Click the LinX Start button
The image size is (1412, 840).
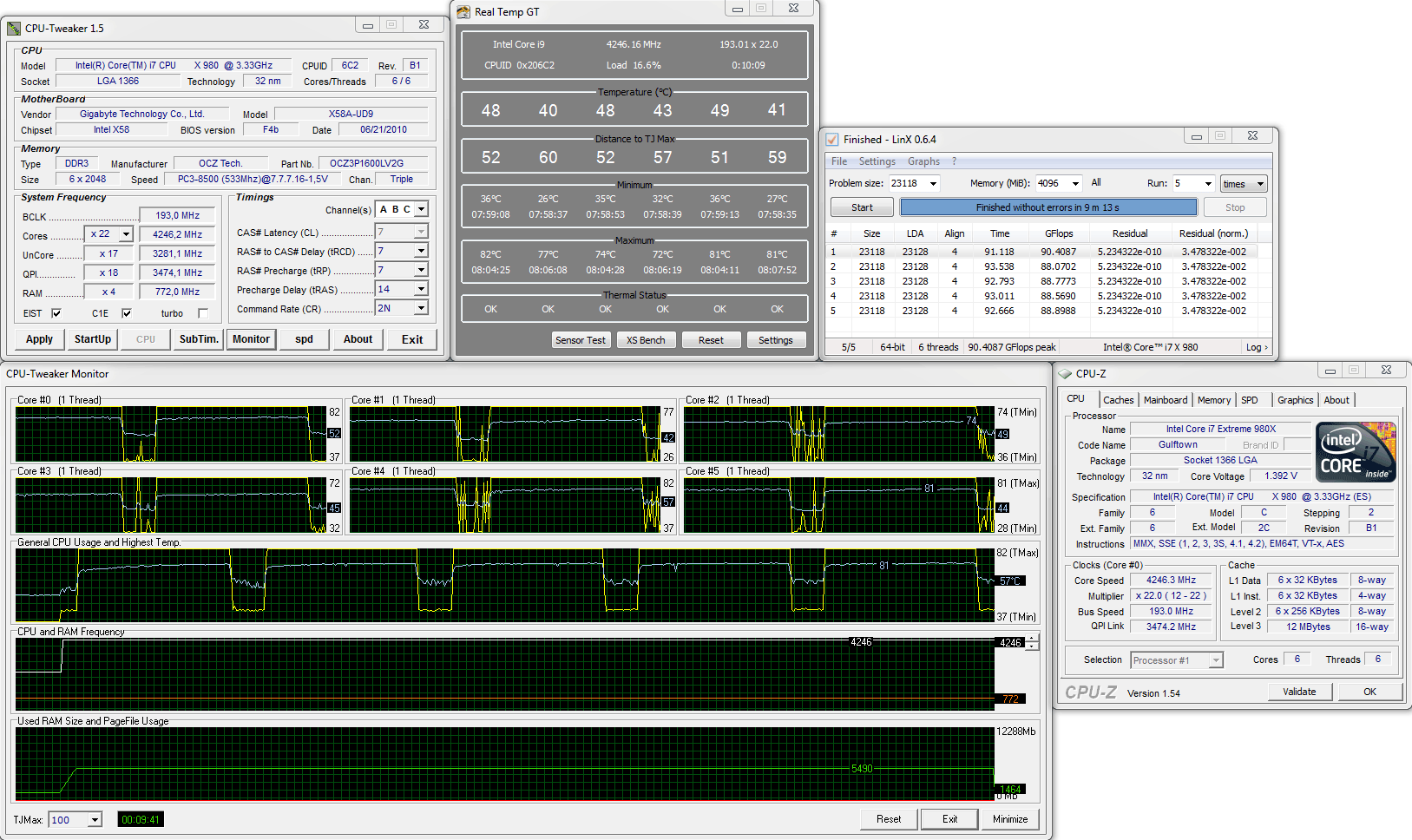(x=862, y=207)
